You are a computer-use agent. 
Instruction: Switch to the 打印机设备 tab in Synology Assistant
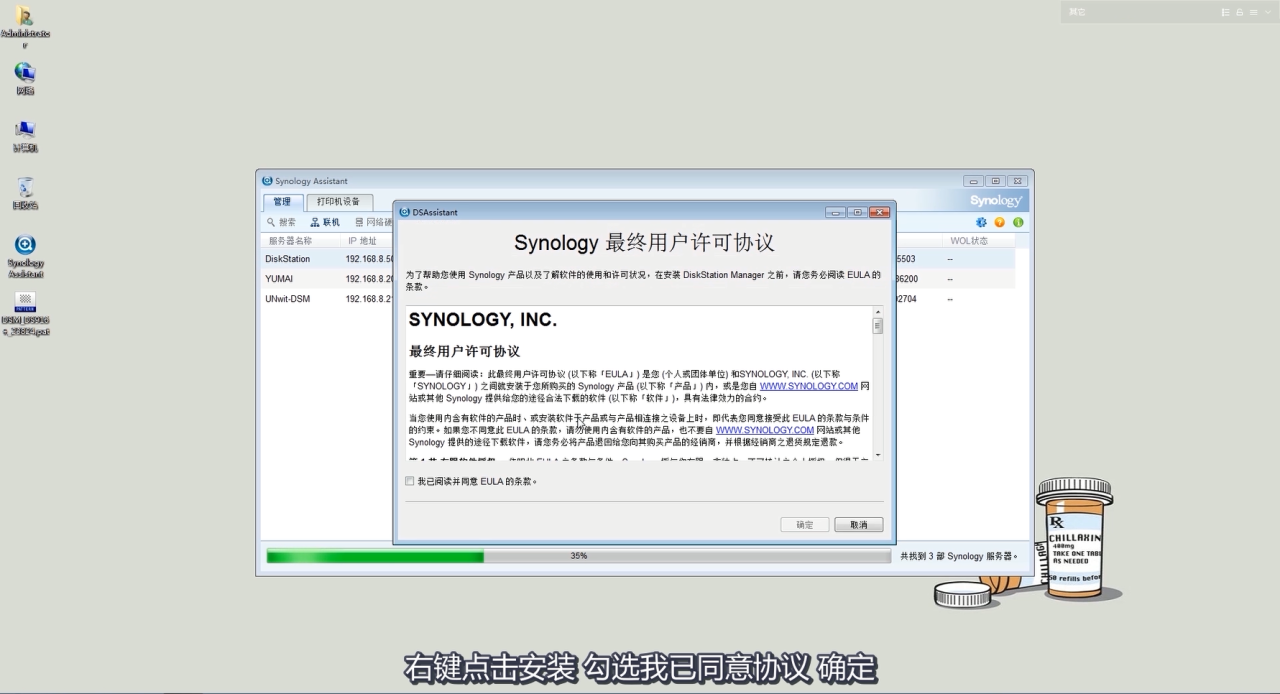[x=339, y=202]
